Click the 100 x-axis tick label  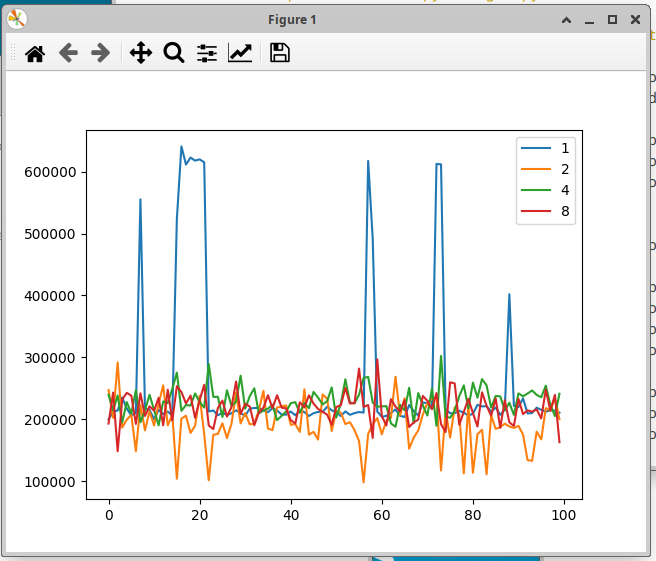coord(563,515)
